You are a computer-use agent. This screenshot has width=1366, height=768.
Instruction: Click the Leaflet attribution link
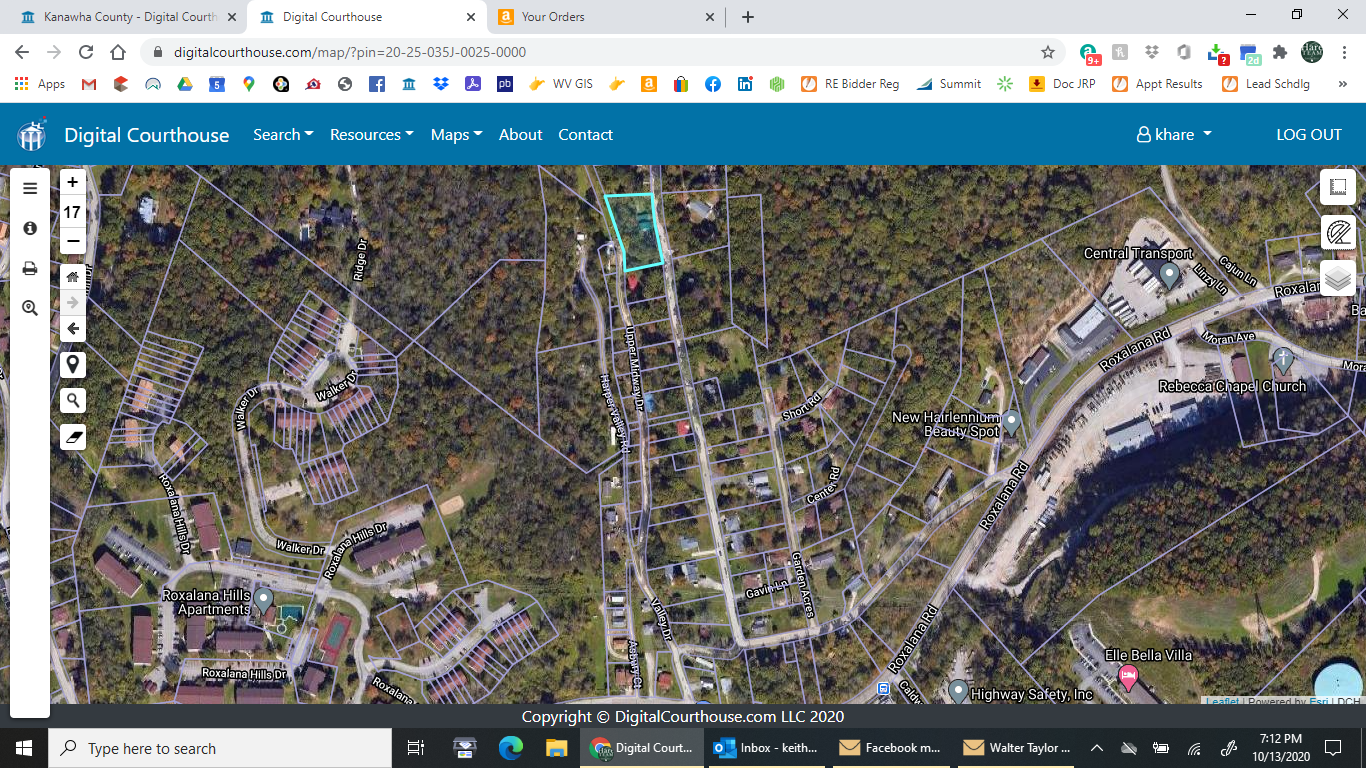(x=1222, y=701)
